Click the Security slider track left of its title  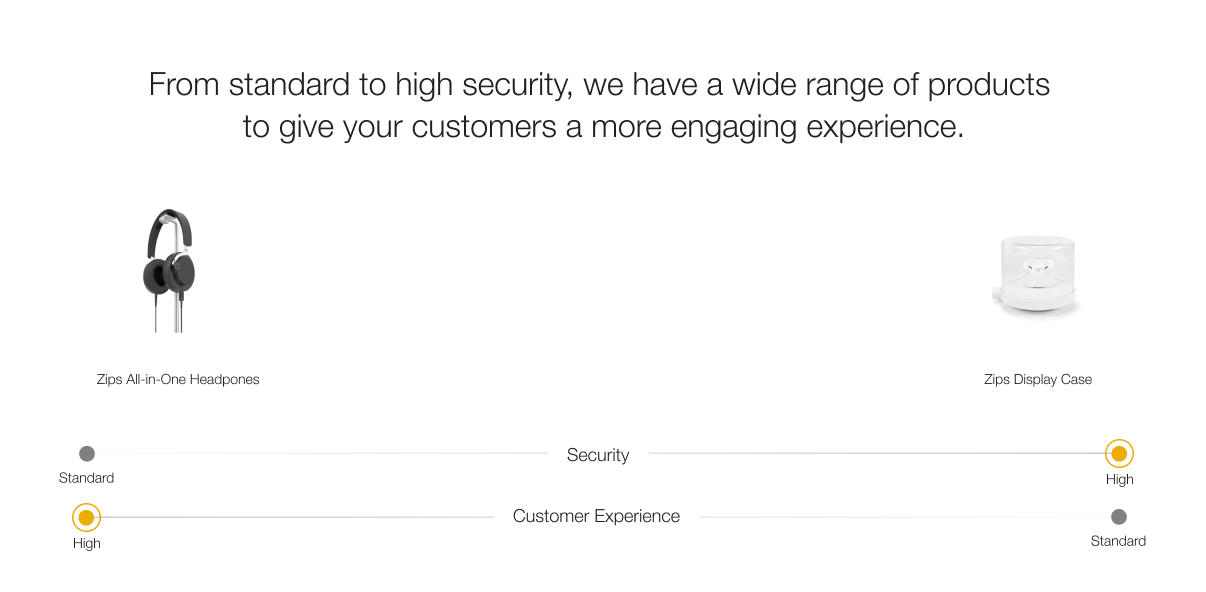[320, 454]
